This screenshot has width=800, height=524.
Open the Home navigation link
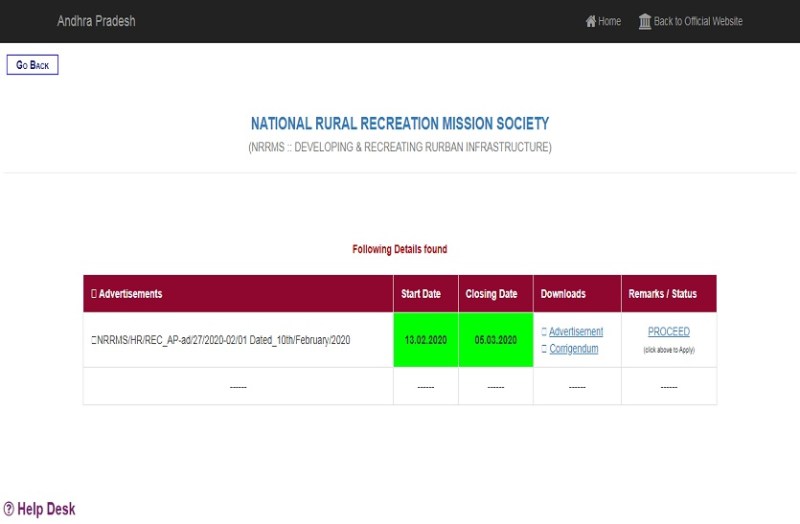click(609, 21)
